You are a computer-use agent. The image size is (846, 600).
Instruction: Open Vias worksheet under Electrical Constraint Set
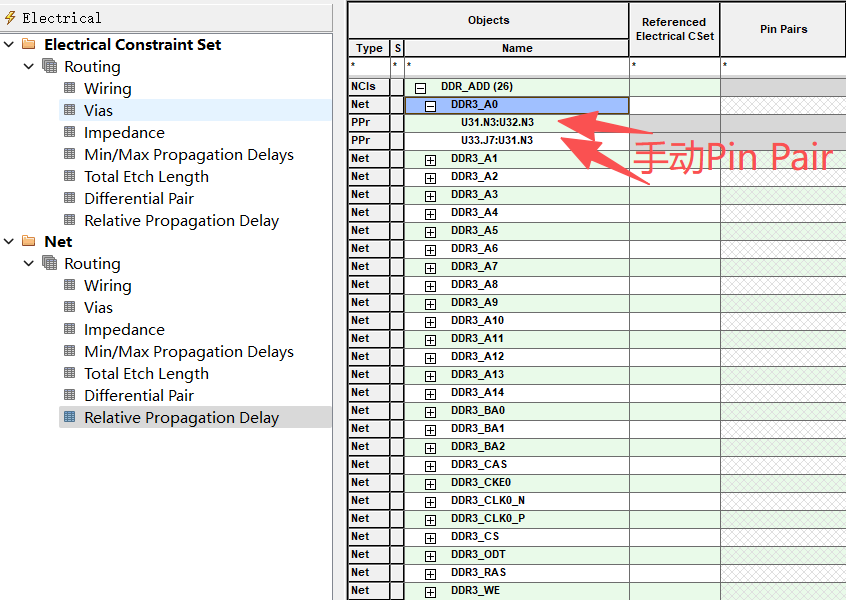98,111
